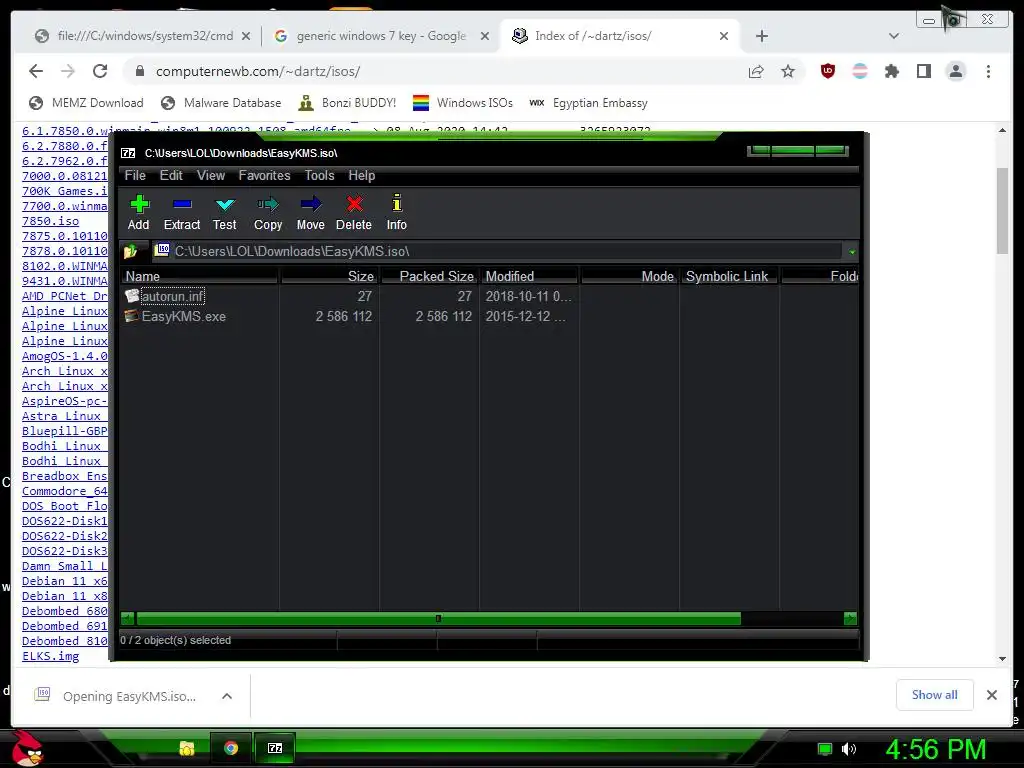Viewport: 1024px width, 768px height.
Task: Reload the computernewb page
Action: coord(99,71)
